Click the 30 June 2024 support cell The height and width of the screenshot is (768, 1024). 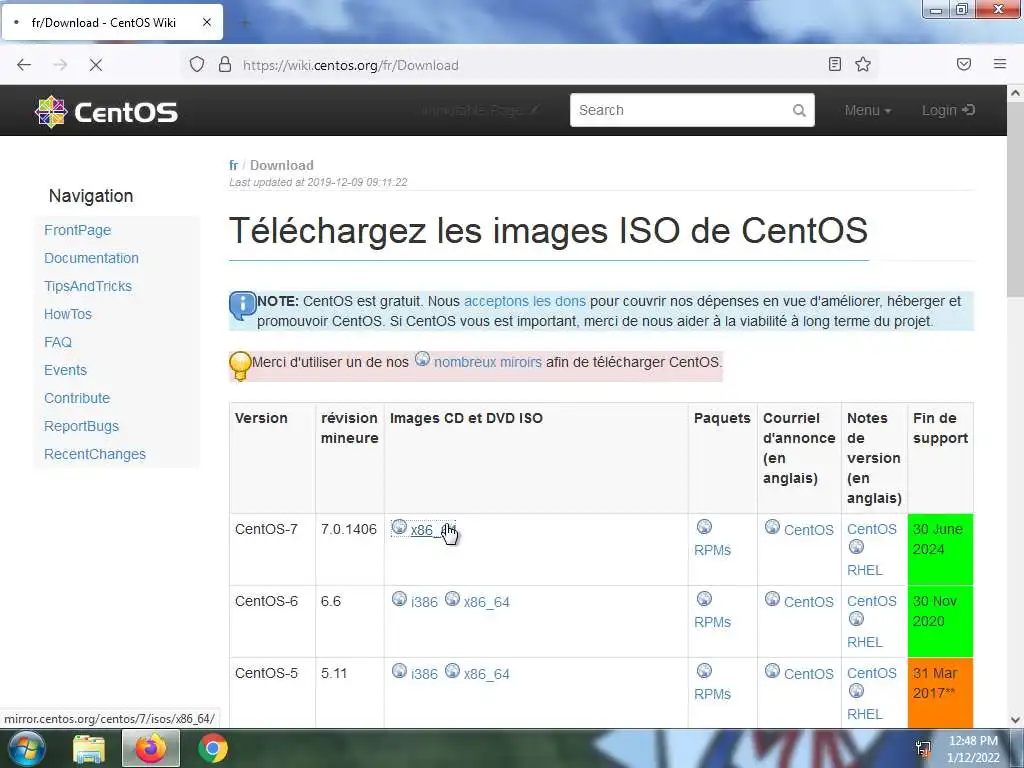(940, 549)
